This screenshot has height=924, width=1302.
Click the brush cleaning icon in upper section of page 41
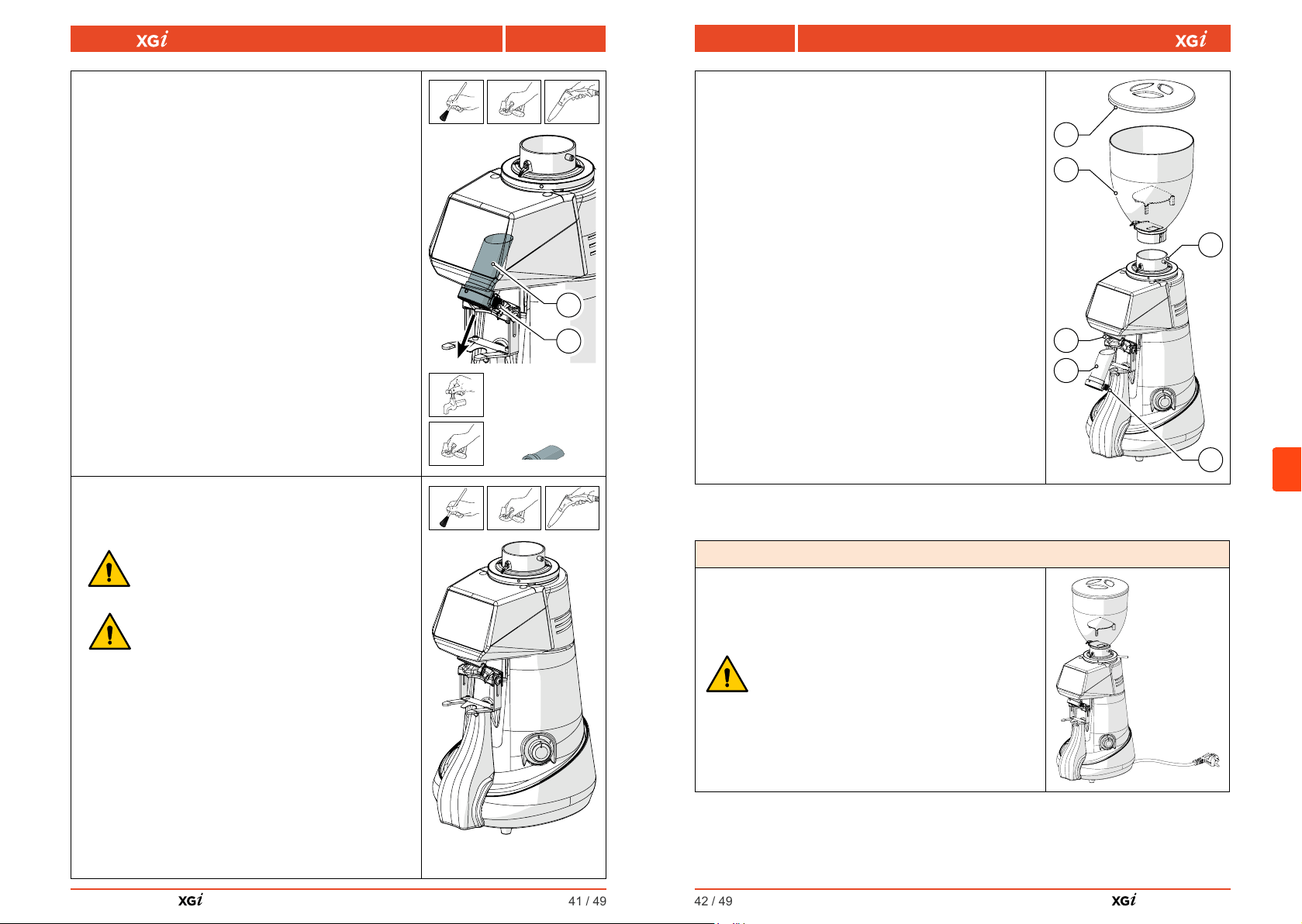coord(456,102)
